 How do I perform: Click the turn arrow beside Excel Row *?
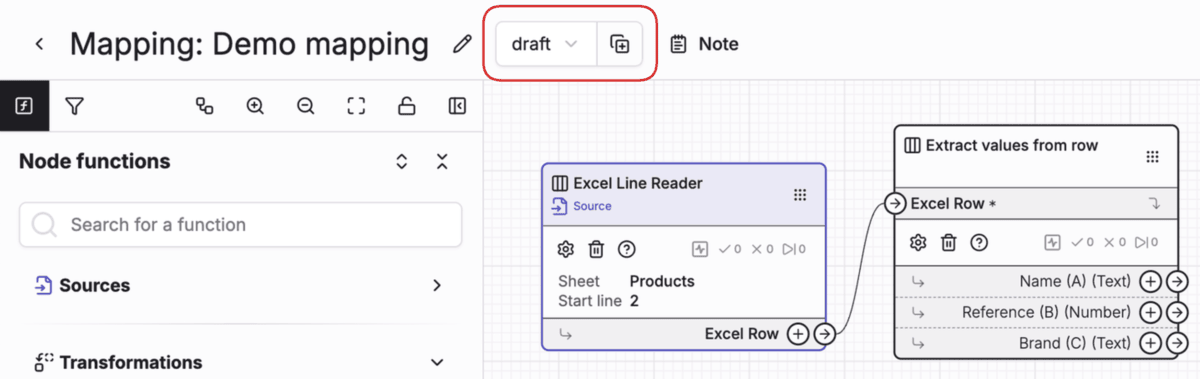tap(1154, 204)
